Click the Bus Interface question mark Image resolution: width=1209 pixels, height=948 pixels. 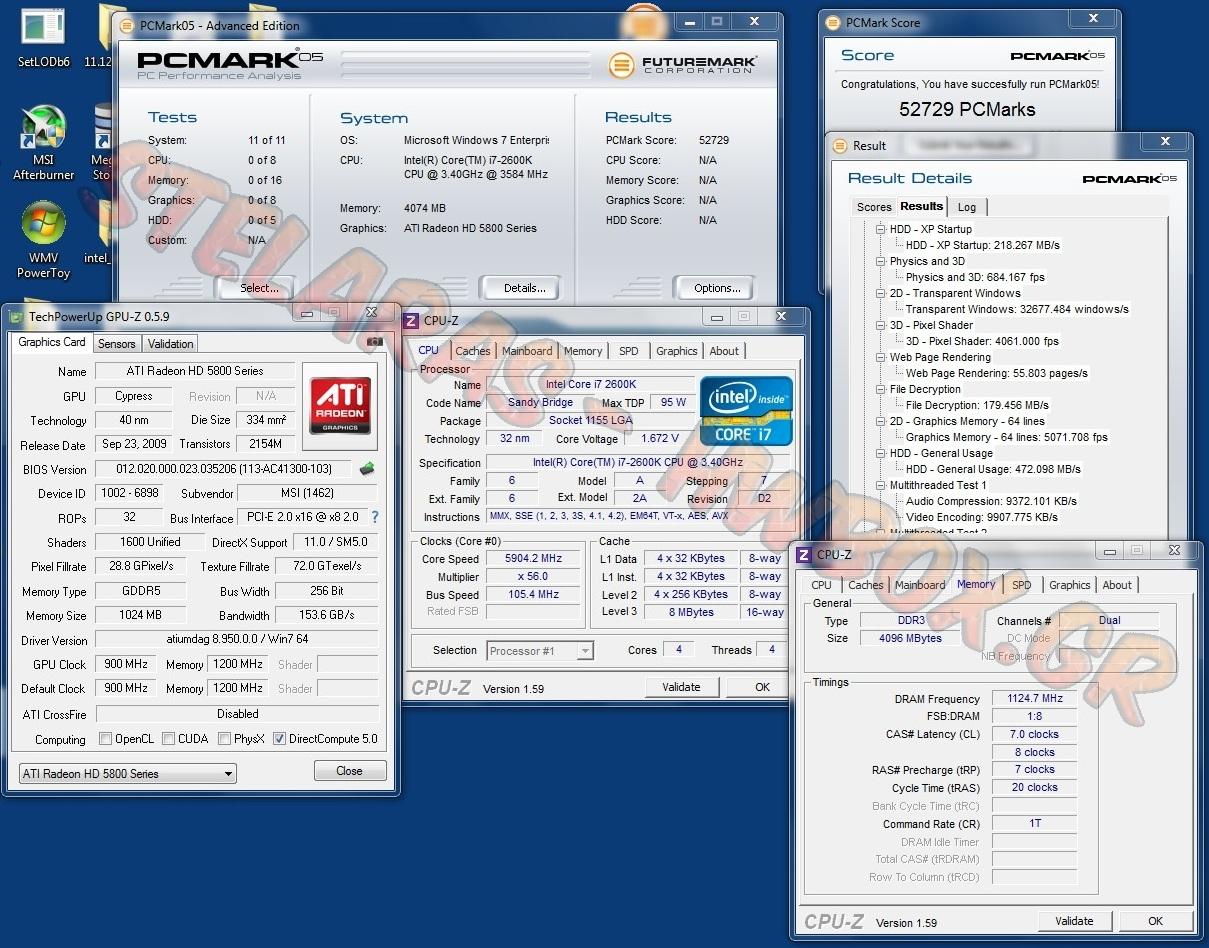[375, 518]
